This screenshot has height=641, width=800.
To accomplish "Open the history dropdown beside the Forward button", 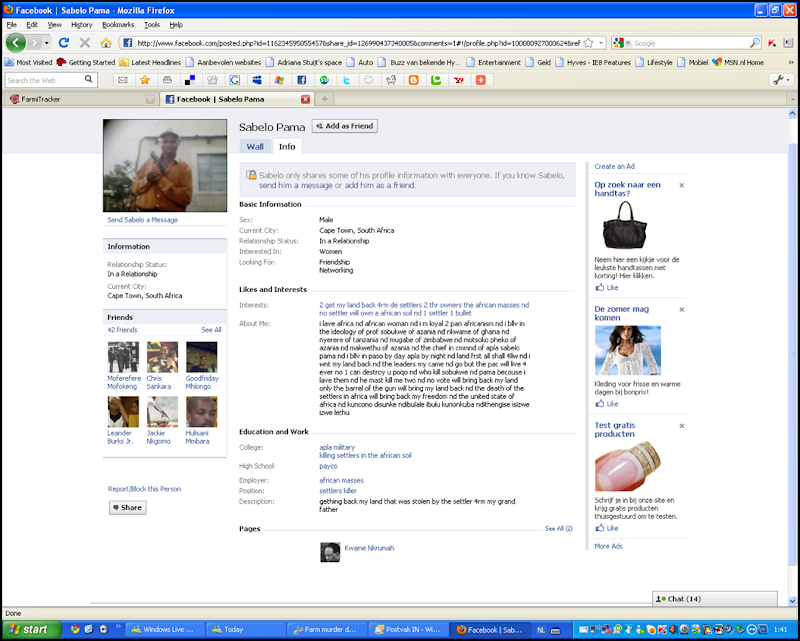I will point(46,43).
